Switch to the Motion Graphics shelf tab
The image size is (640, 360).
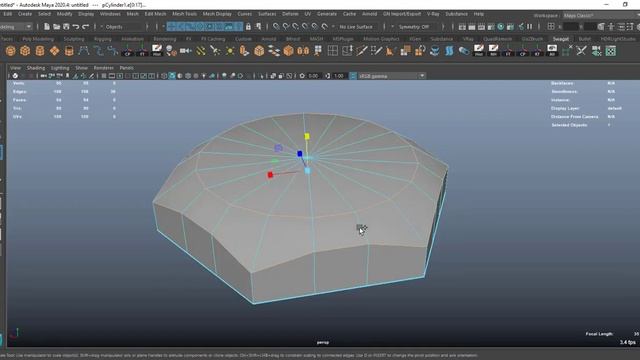381,39
